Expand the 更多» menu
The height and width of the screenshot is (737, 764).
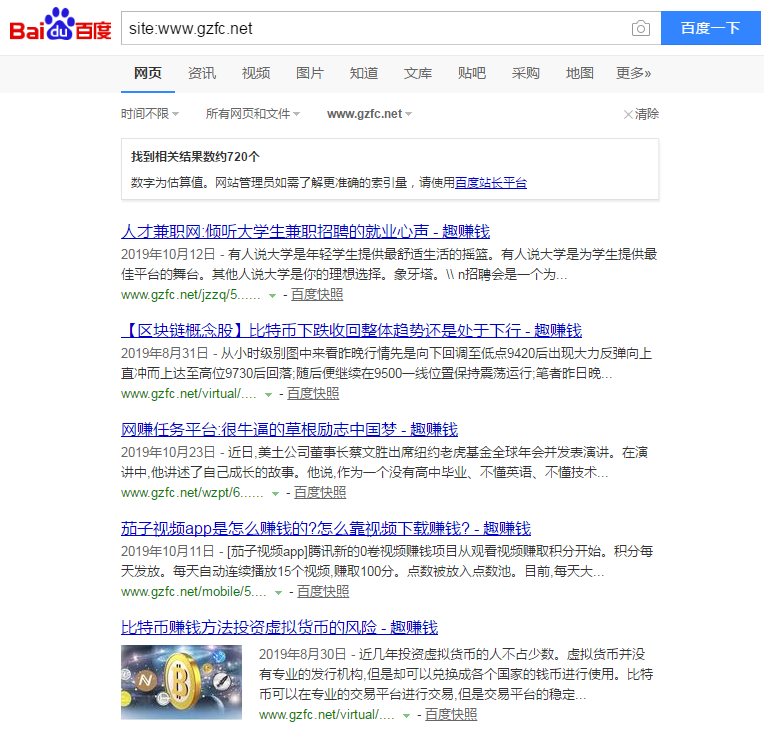[633, 73]
